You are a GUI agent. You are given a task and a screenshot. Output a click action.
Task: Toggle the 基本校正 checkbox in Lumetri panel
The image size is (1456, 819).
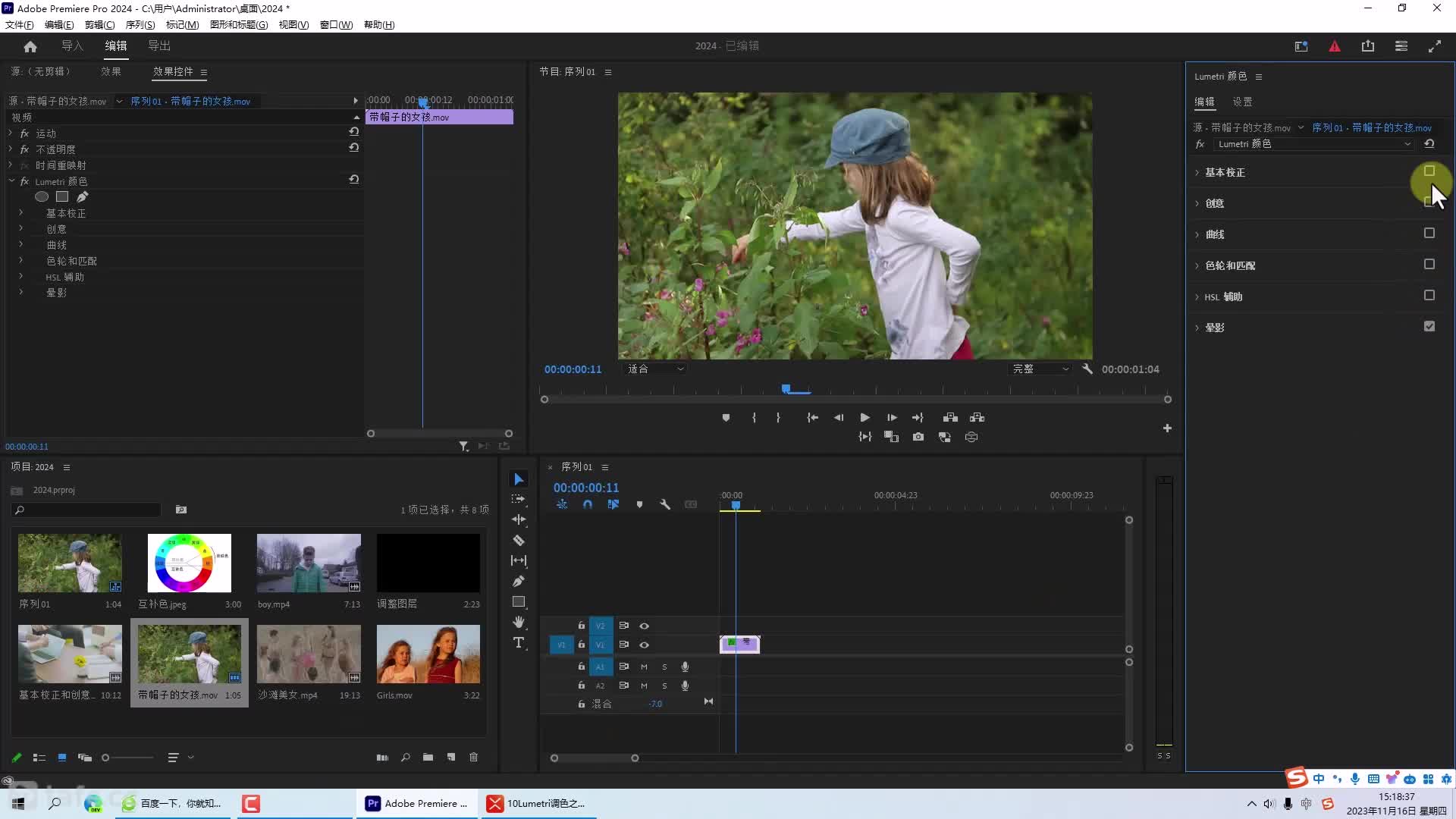1429,171
